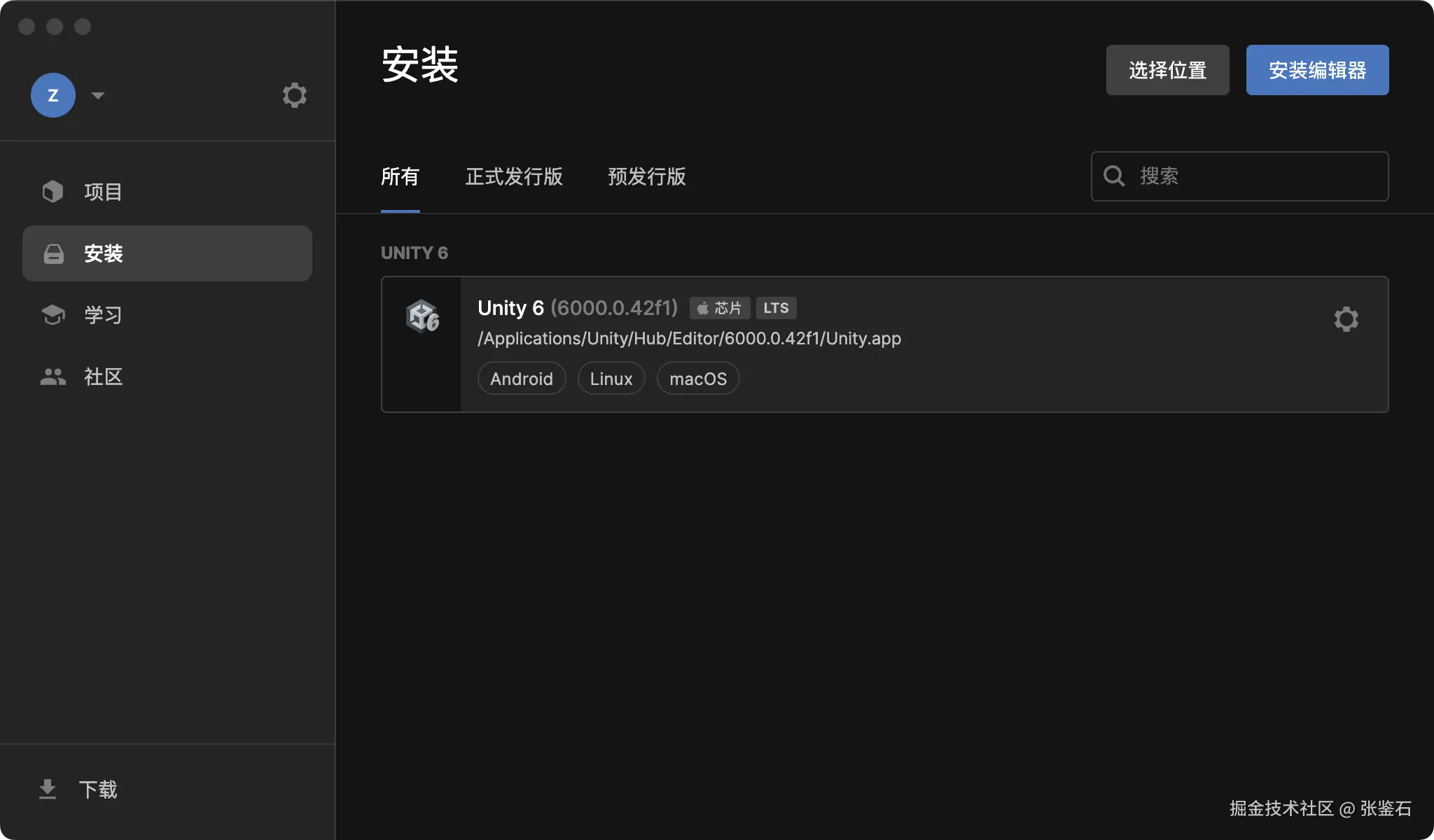This screenshot has width=1434, height=840.
Task: Open the 项目 (Projects) section in sidebar
Action: tap(102, 191)
